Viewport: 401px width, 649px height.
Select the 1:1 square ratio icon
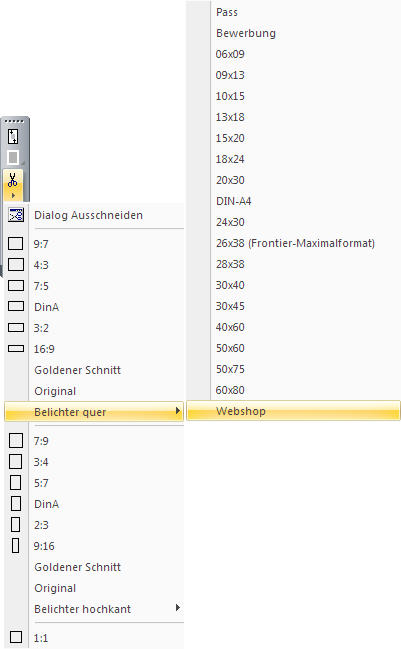pyautogui.click(x=16, y=637)
